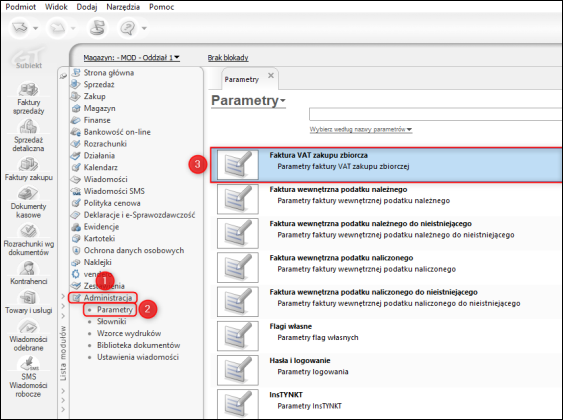Click the Brak blokady link
This screenshot has height=420, width=563.
228,57
